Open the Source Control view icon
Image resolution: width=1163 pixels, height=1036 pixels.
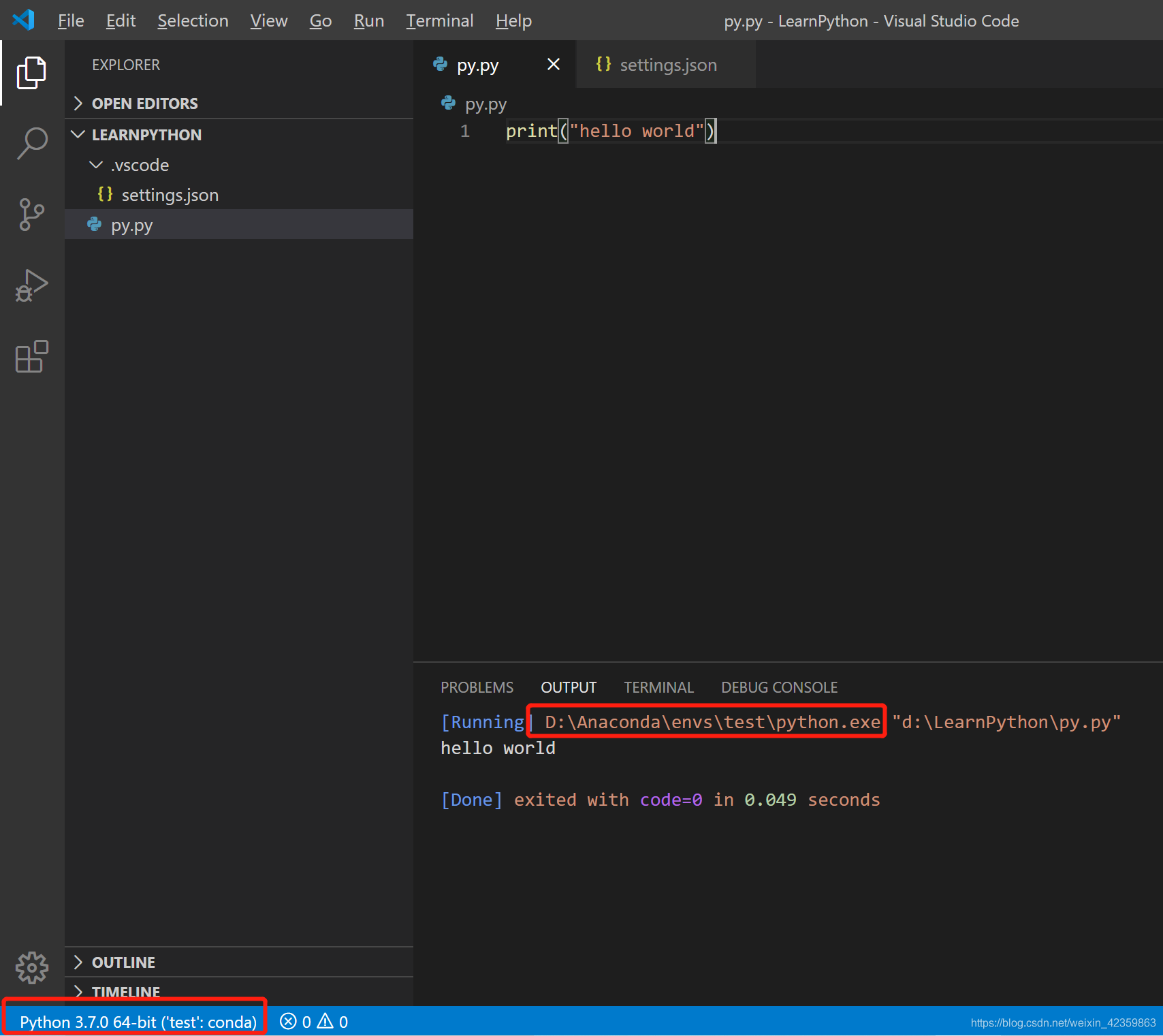click(31, 215)
